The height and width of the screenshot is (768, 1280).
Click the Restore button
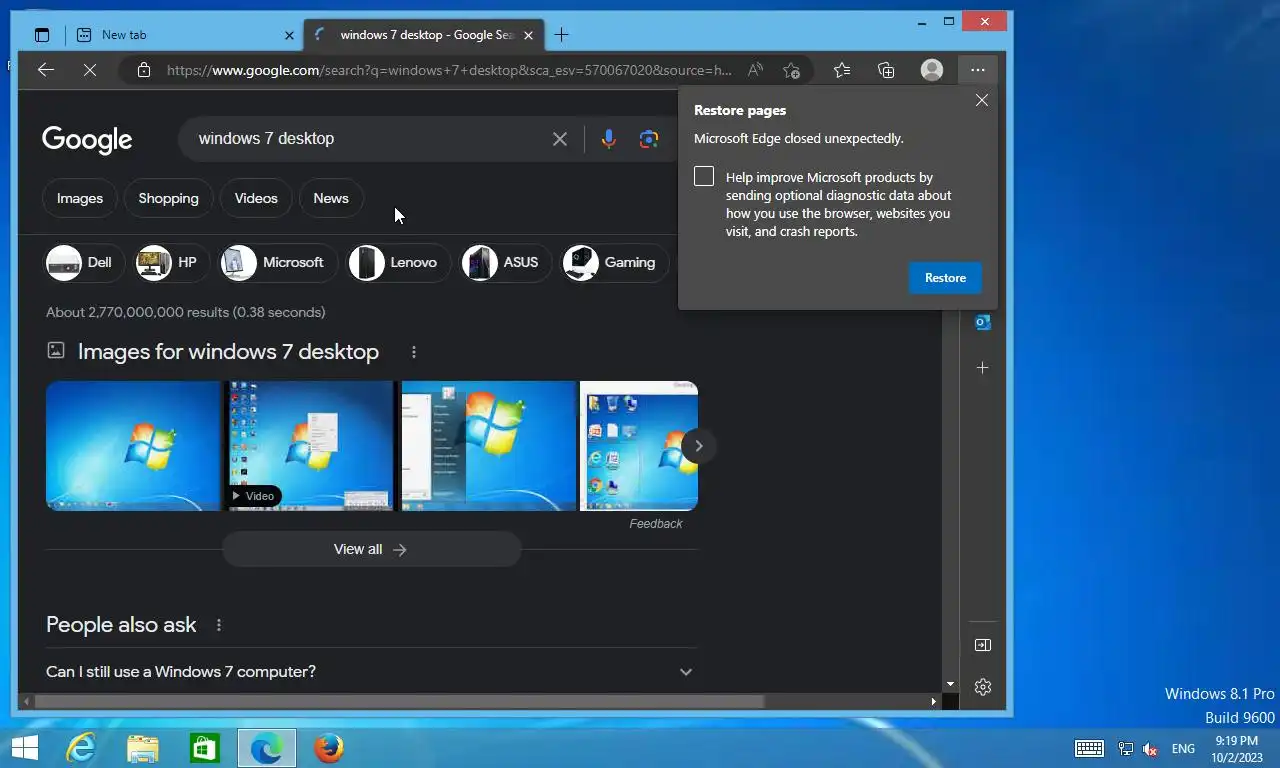(x=945, y=278)
